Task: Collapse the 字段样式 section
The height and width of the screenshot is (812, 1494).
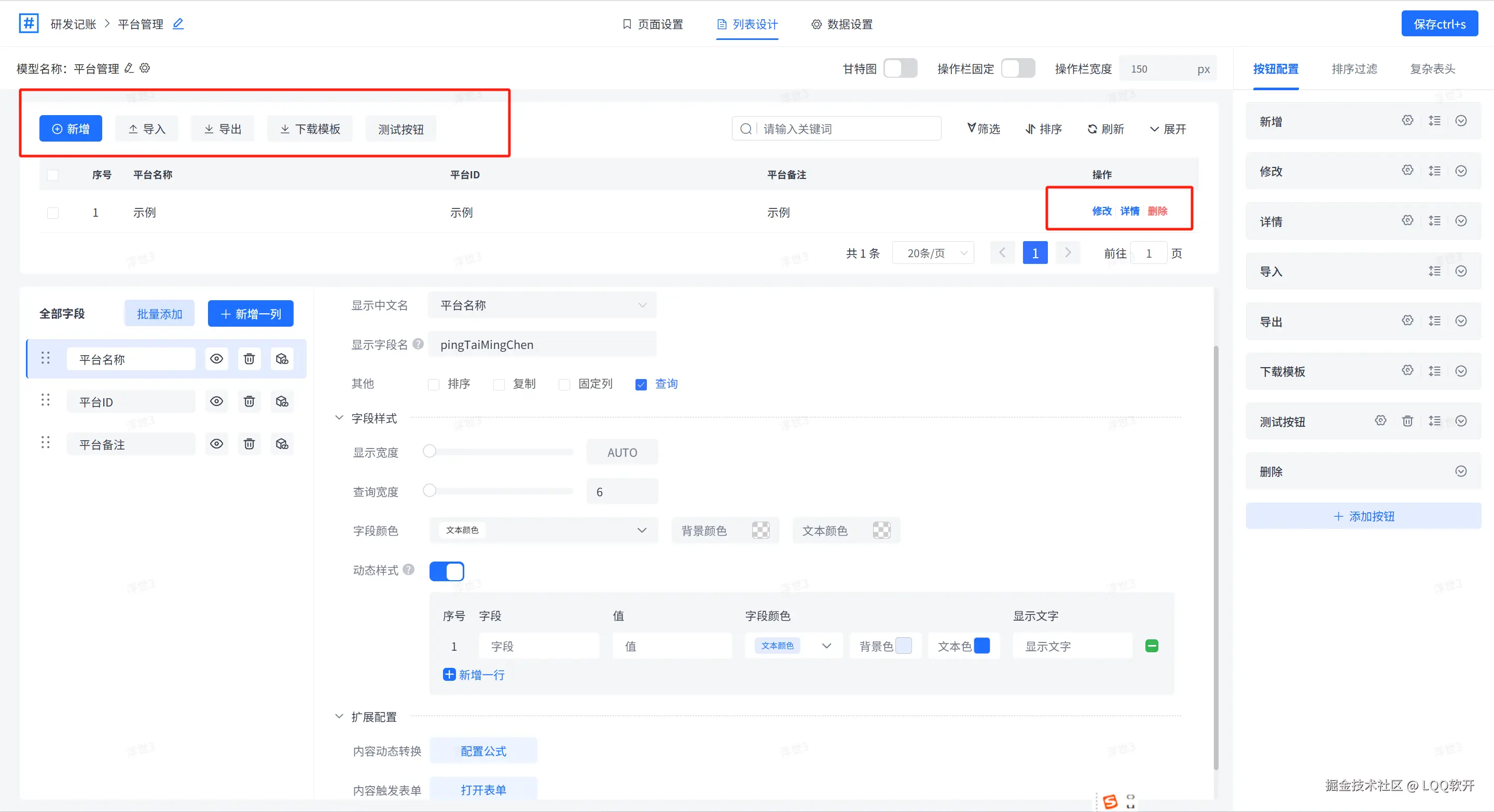Action: pyautogui.click(x=339, y=418)
